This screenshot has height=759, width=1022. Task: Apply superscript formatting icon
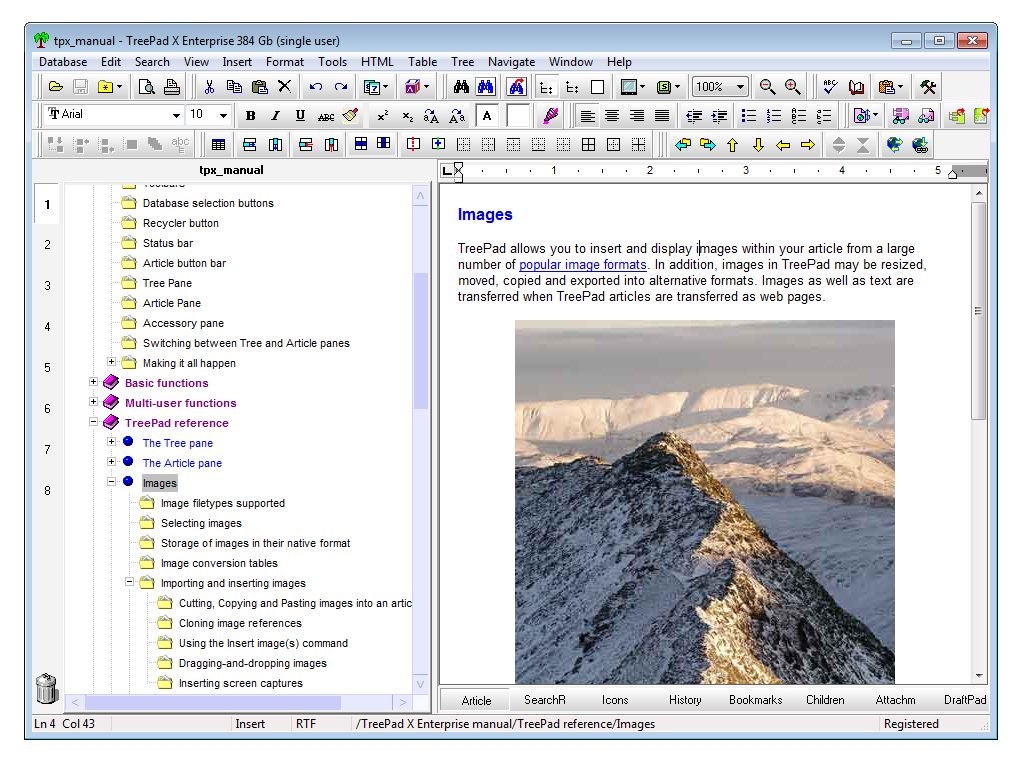point(383,116)
